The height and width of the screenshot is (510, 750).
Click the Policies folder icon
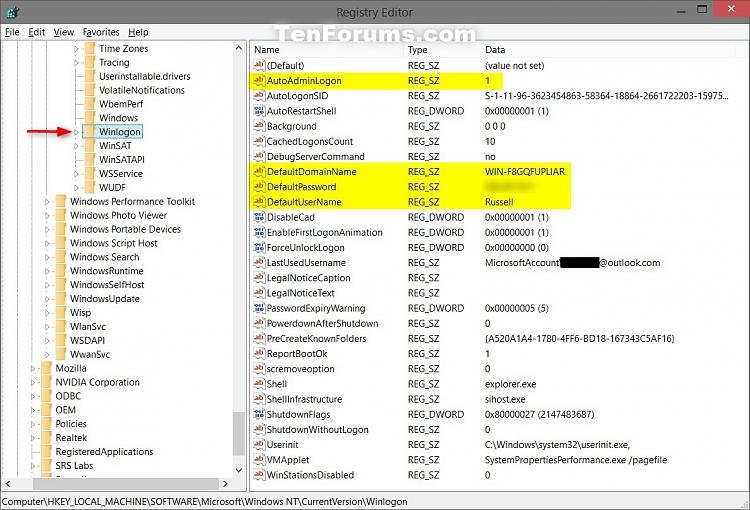click(x=46, y=423)
